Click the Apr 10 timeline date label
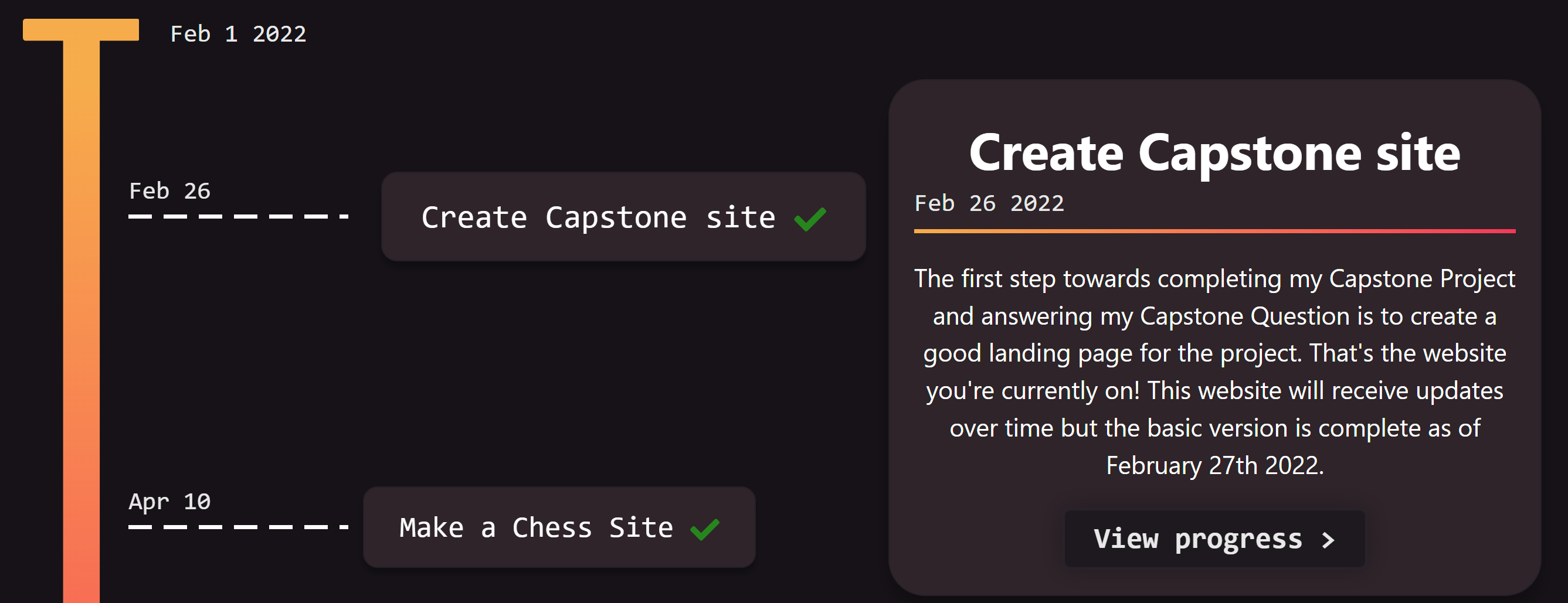 tap(169, 502)
